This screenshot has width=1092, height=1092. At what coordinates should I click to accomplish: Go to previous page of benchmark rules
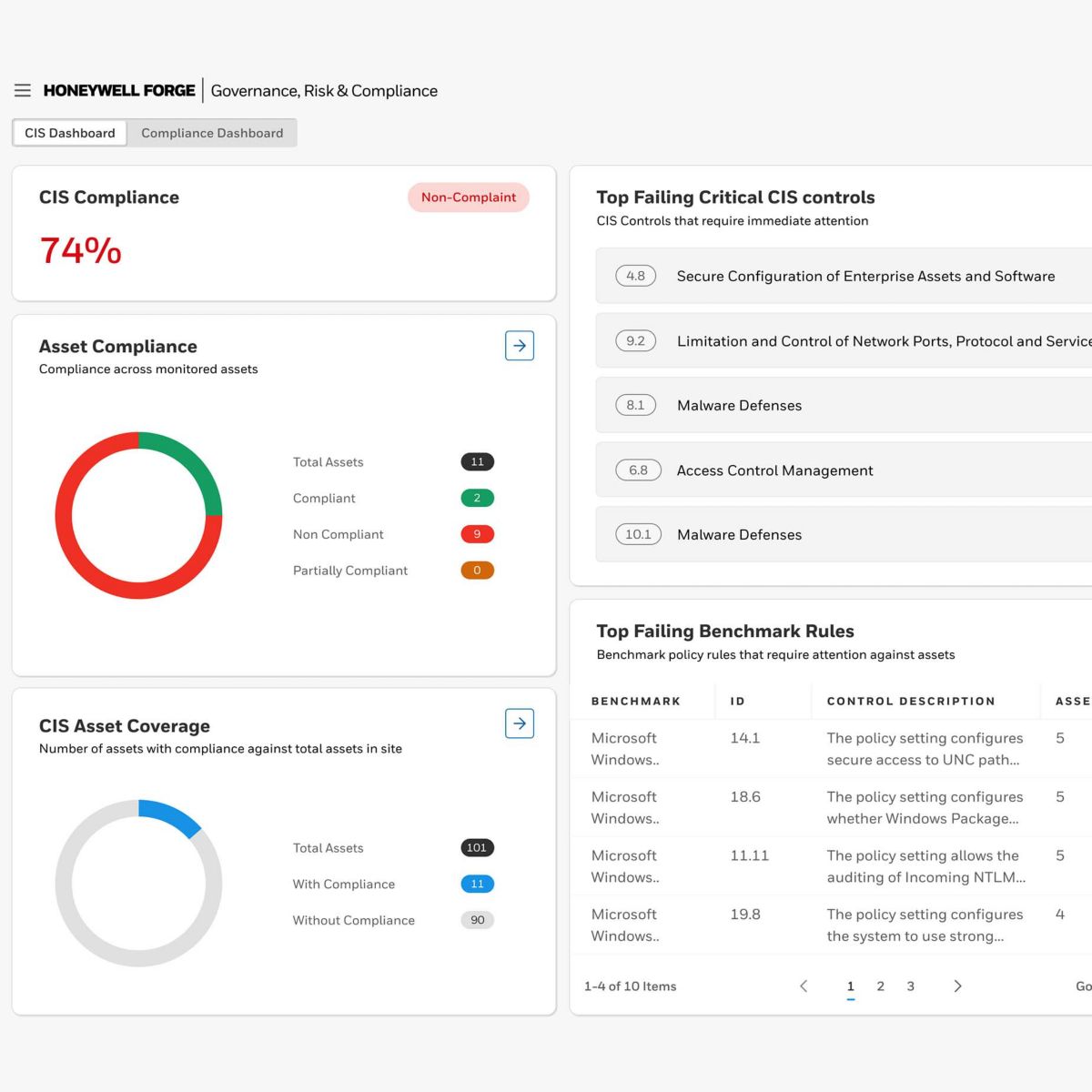point(804,986)
